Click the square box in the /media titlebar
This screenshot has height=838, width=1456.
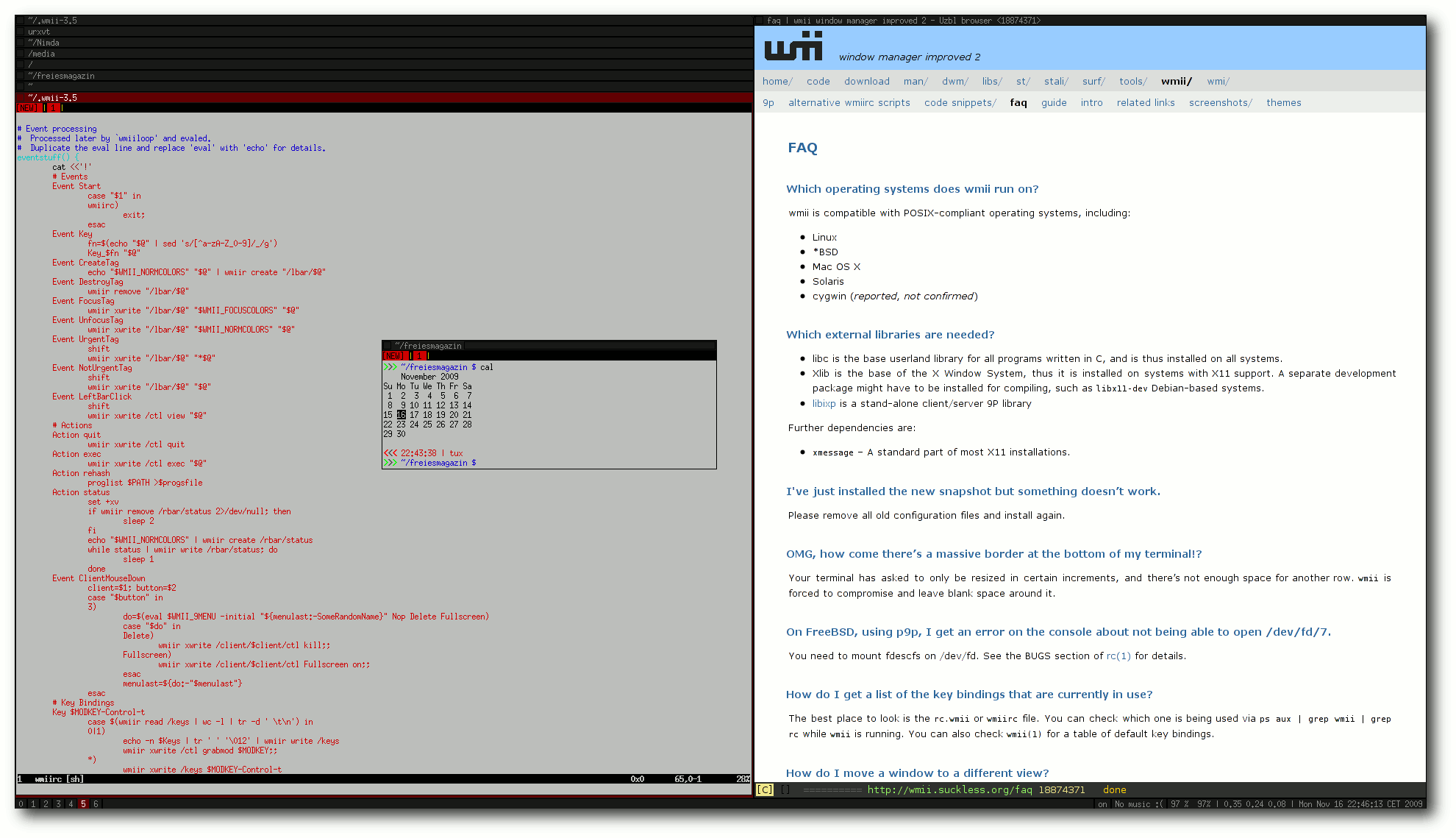point(21,54)
